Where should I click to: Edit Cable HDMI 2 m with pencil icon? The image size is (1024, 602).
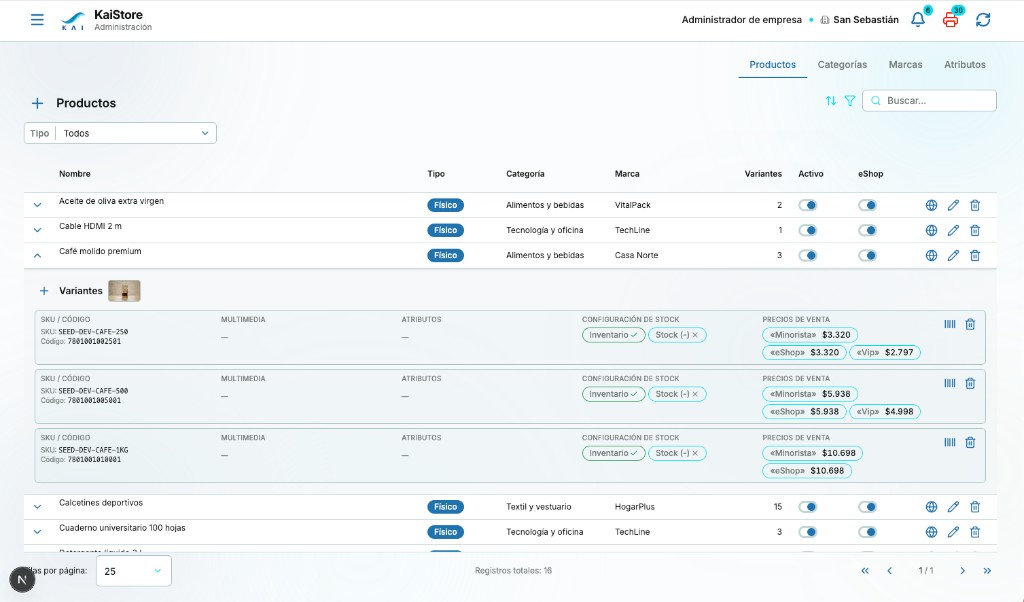[x=953, y=230]
